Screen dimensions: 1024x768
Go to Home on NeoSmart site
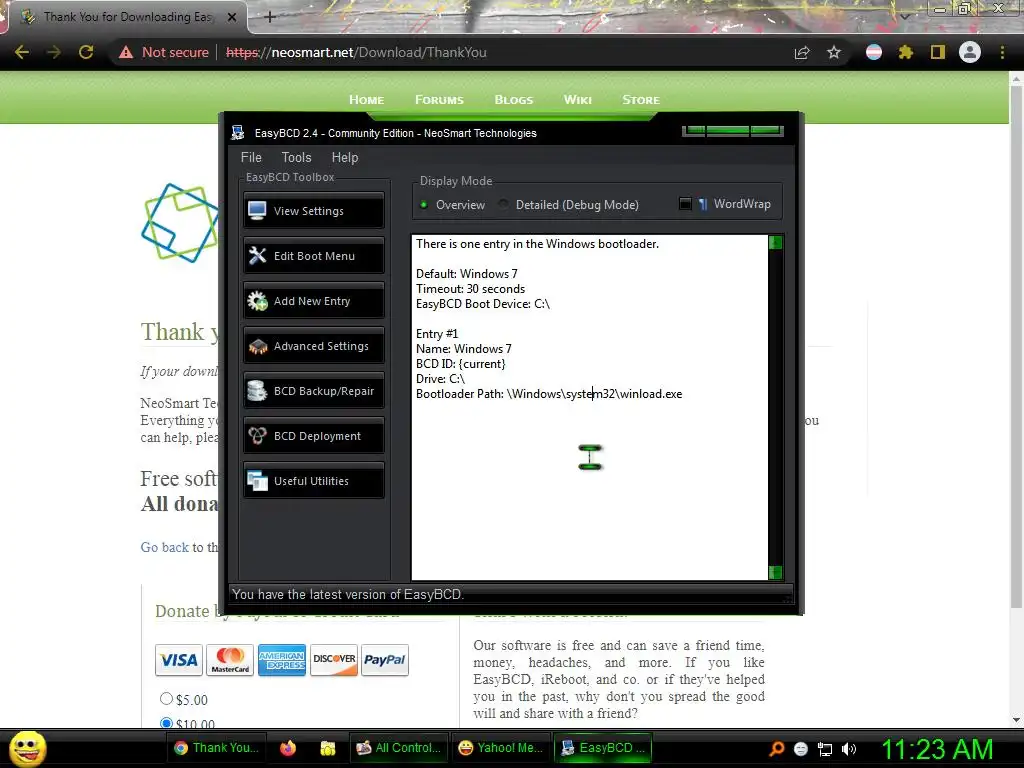(366, 100)
